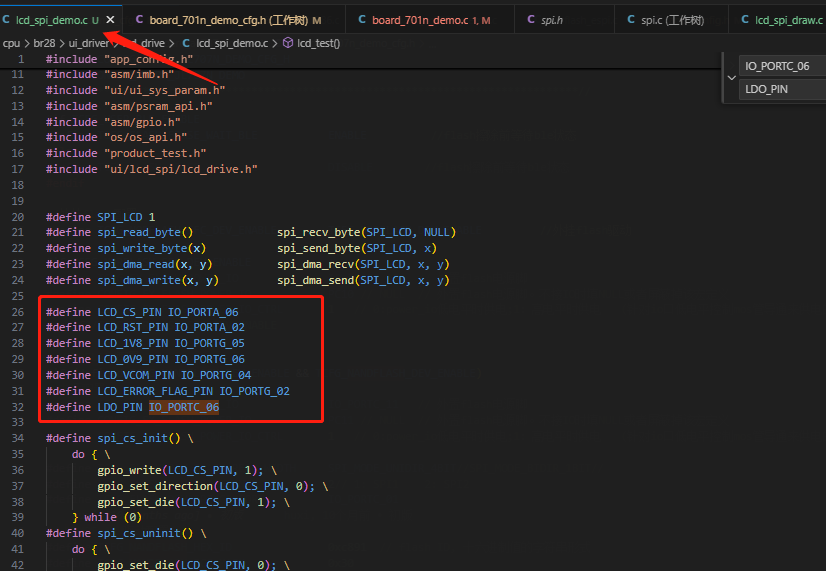Click LCD_1V8_PIN on line 28
Image resolution: width=826 pixels, height=571 pixels.
click(x=133, y=343)
